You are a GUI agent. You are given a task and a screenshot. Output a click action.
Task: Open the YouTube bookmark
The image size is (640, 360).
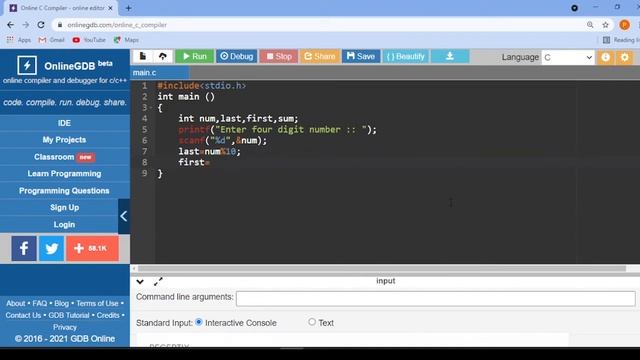click(x=89, y=40)
